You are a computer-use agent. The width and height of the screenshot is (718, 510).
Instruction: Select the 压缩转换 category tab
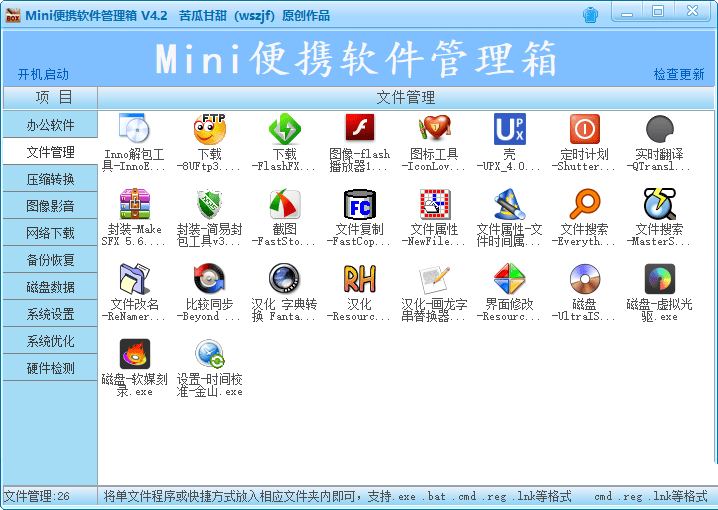[x=50, y=179]
